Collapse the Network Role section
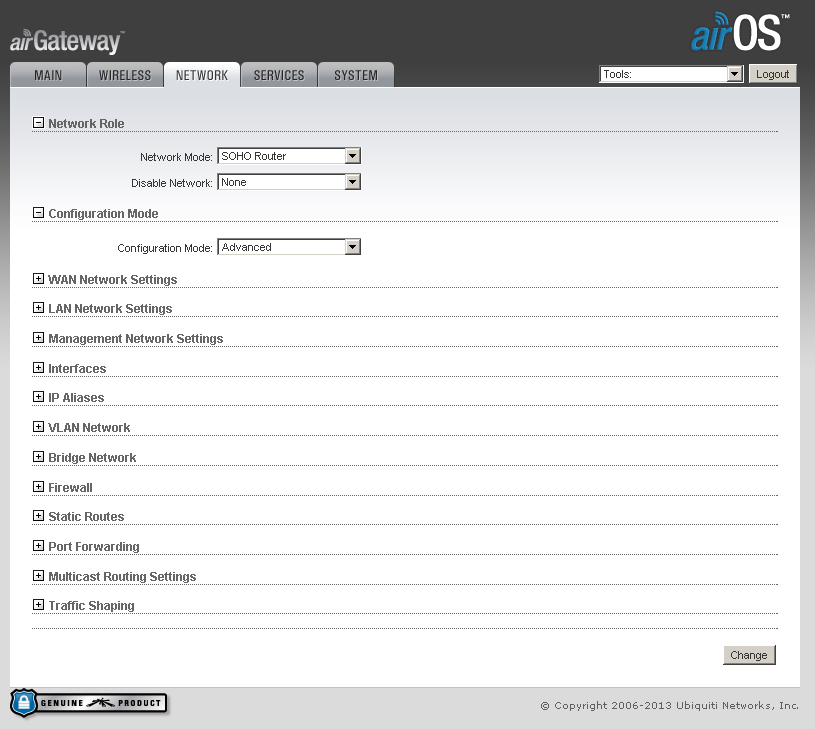 pos(38,122)
